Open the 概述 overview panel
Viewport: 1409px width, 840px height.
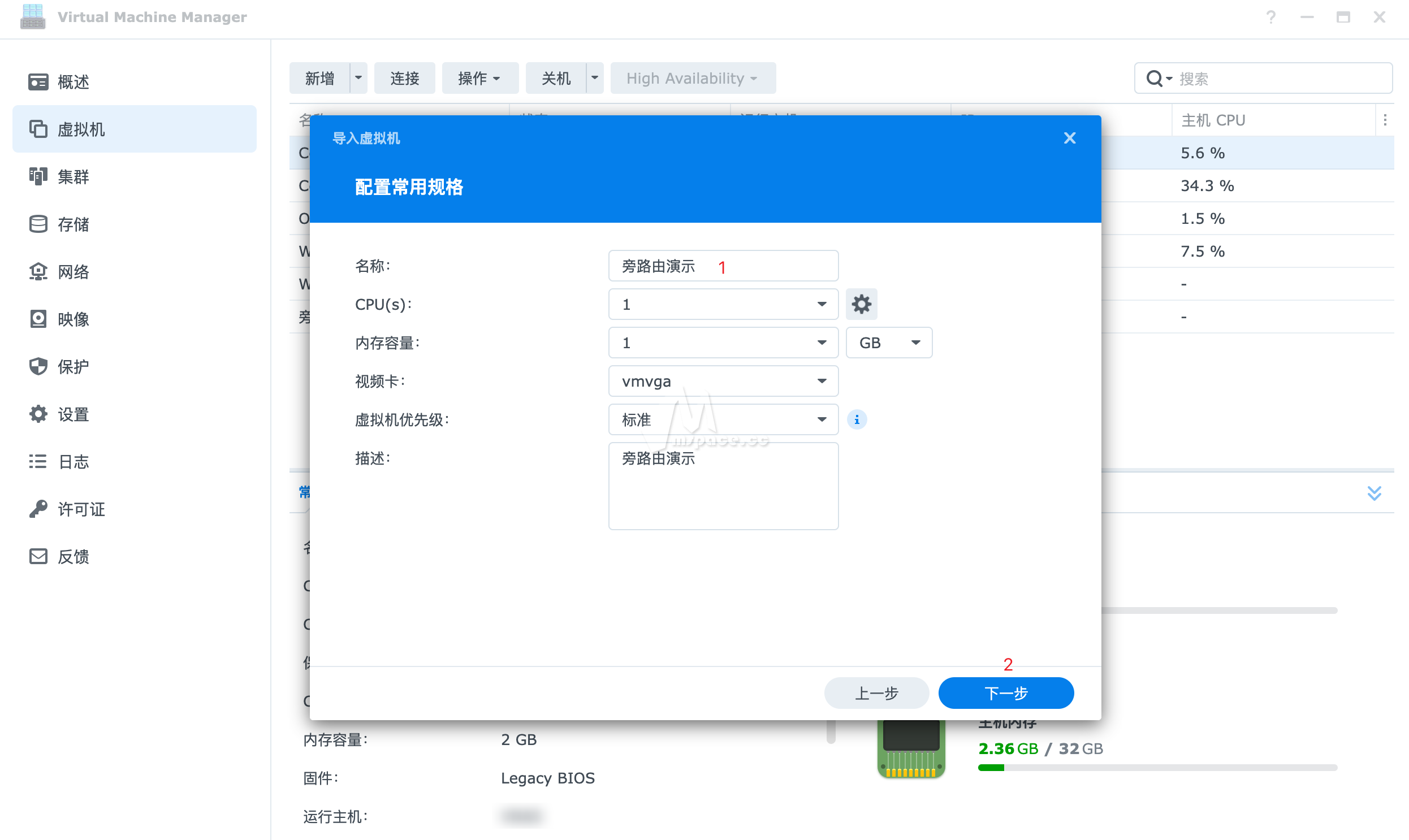pyautogui.click(x=72, y=81)
